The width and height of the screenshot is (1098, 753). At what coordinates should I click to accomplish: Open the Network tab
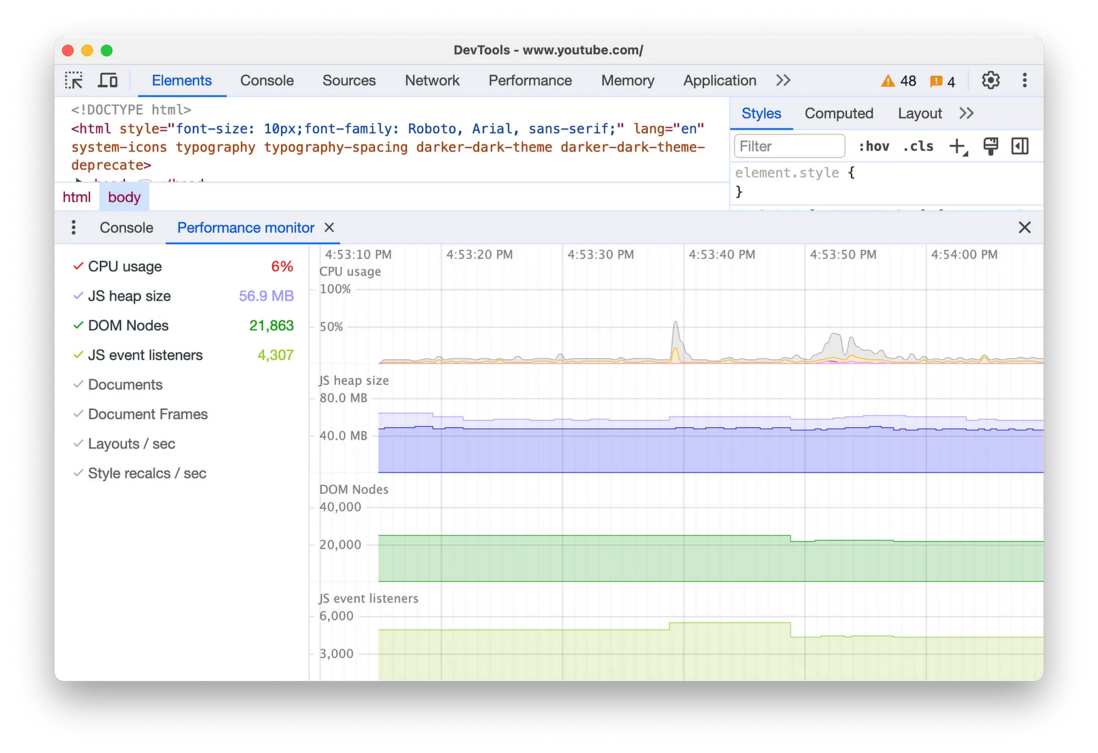point(432,81)
